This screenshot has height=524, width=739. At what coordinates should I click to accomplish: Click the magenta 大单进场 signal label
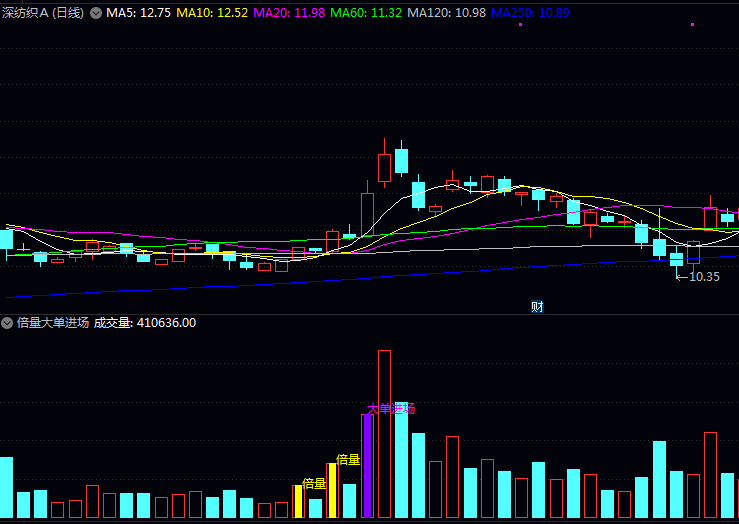point(390,408)
